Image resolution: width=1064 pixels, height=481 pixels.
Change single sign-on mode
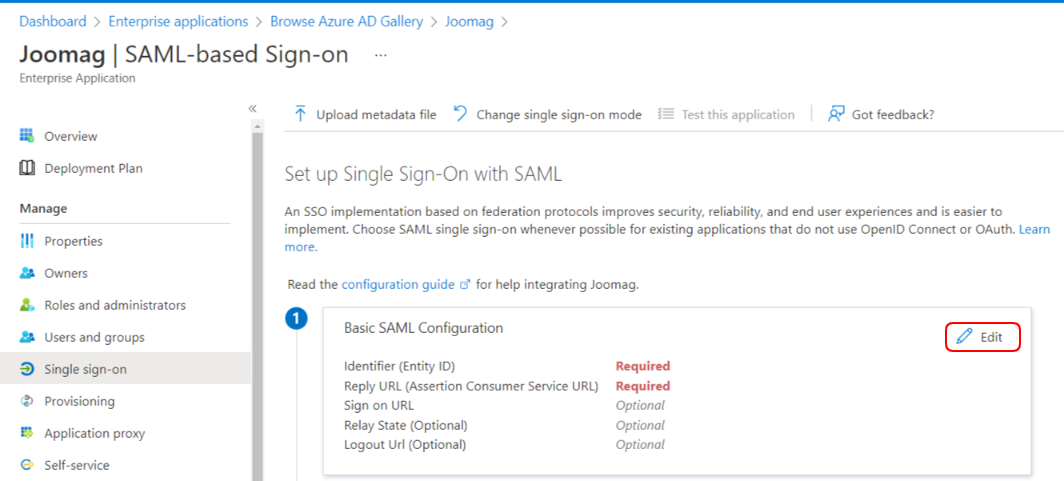(548, 115)
